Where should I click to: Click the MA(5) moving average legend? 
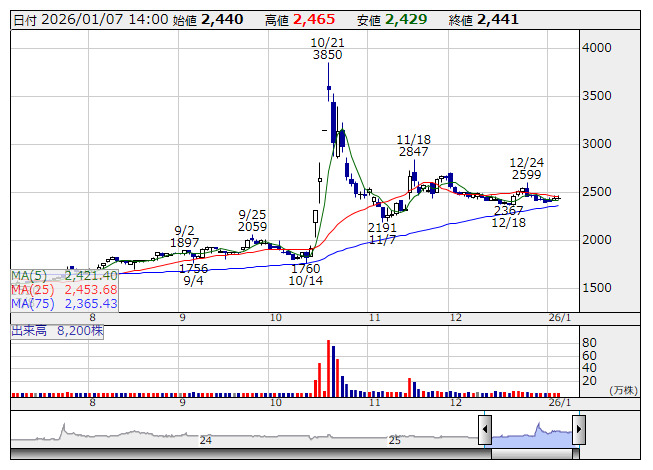[65, 275]
